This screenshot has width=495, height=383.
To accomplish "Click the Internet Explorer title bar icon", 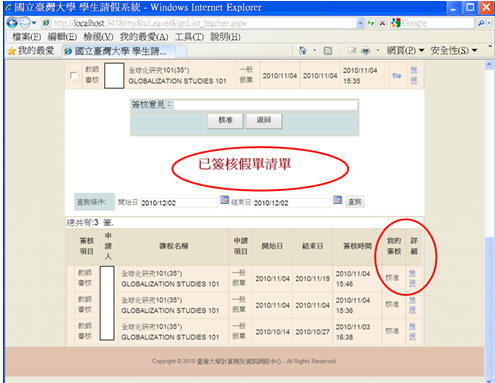I will [x=9, y=7].
